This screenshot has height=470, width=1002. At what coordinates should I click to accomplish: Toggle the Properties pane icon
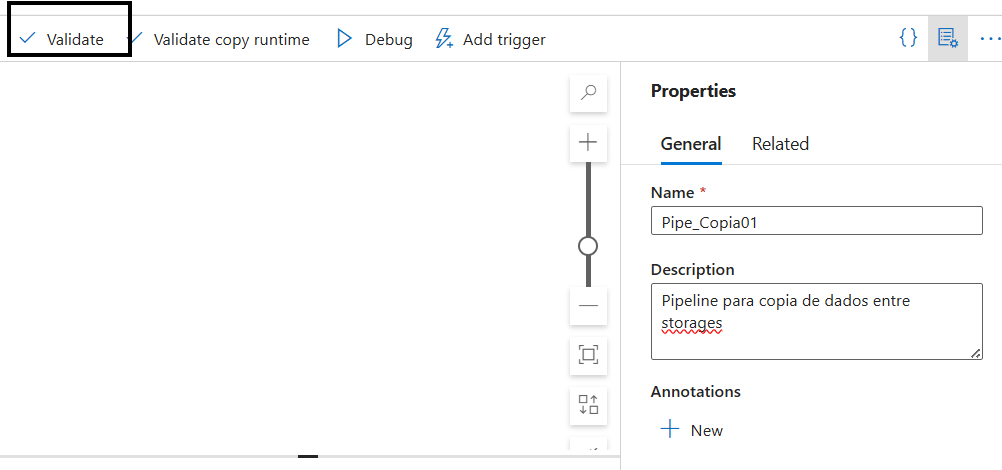947,38
